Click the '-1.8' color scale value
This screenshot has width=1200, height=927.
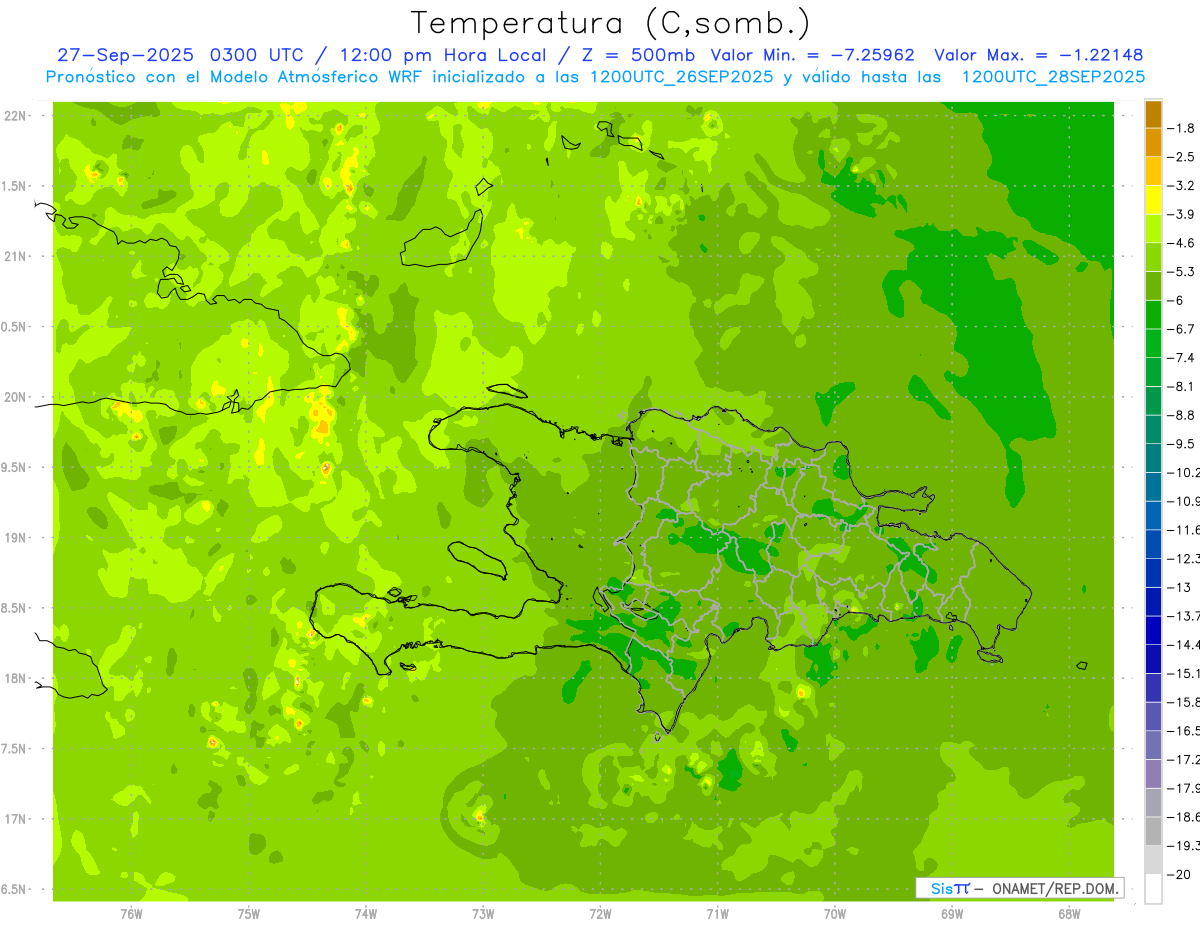pos(1183,128)
